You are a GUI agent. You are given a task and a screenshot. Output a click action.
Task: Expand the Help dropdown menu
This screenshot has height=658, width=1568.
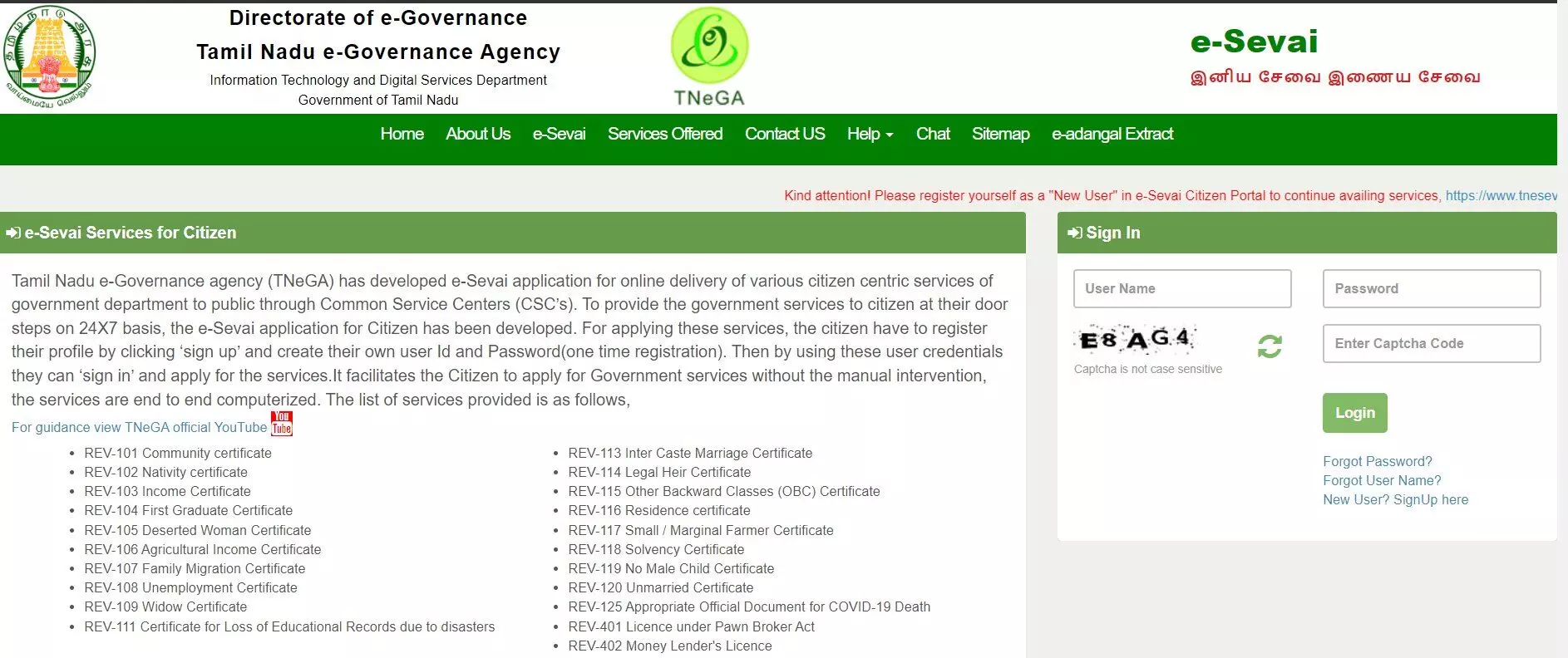(x=870, y=134)
